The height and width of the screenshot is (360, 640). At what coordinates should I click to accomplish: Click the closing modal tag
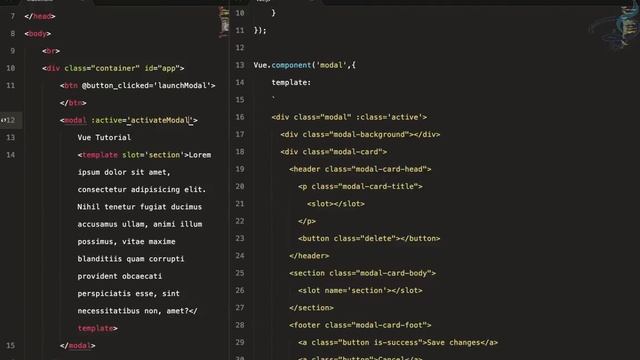tap(78, 346)
